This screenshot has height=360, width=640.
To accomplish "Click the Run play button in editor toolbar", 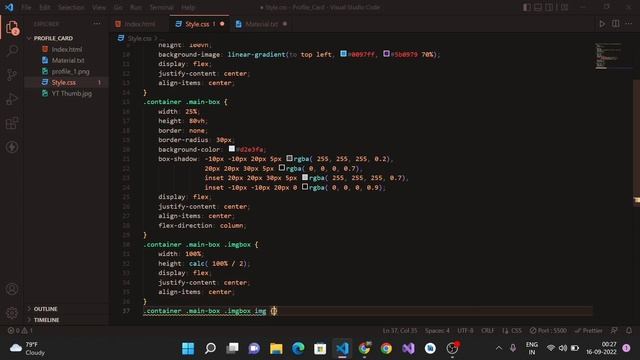I will (x=602, y=24).
